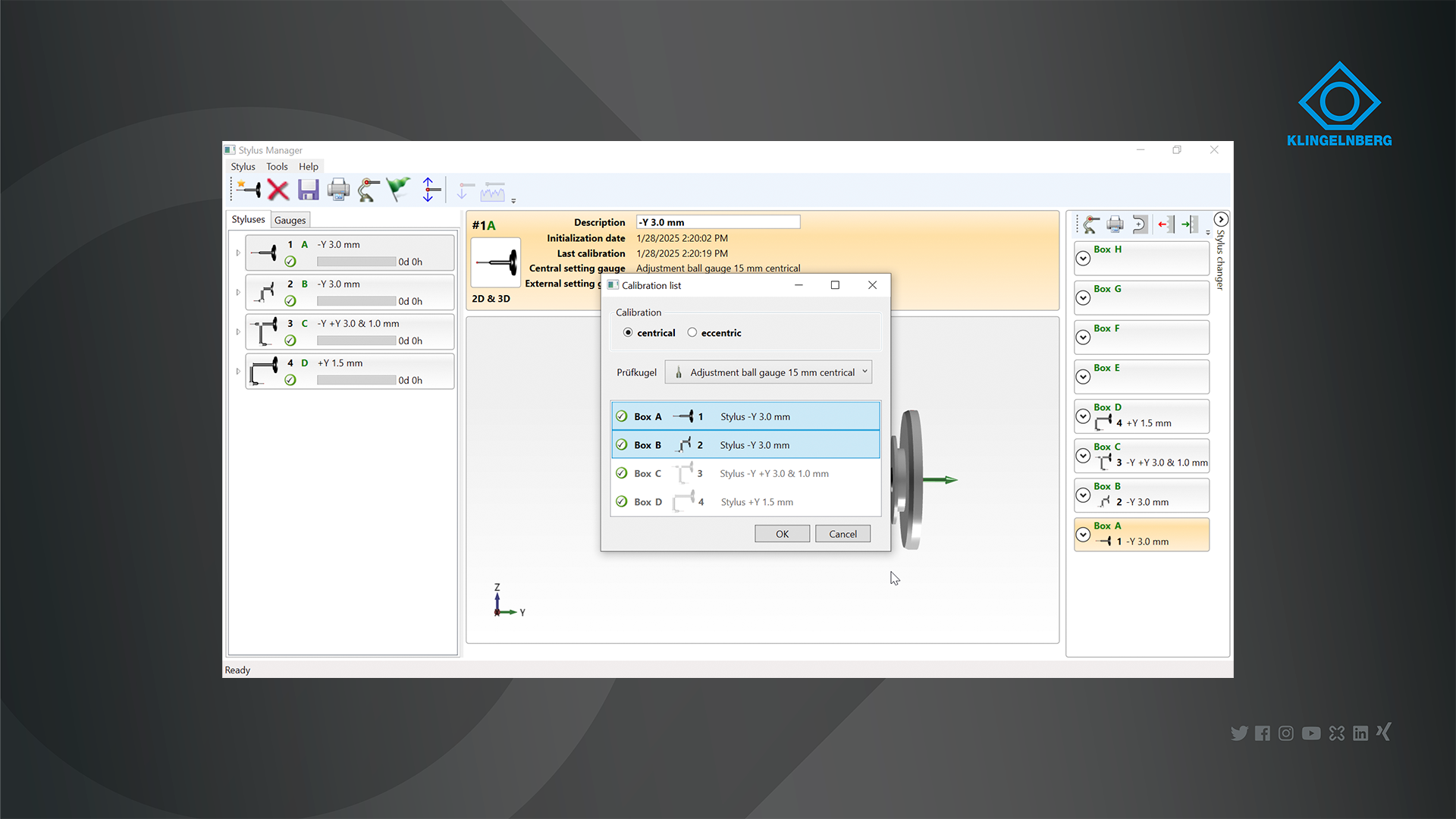Screen dimensions: 1456x819
Task: Select the eccentric radio button
Action: (x=692, y=332)
